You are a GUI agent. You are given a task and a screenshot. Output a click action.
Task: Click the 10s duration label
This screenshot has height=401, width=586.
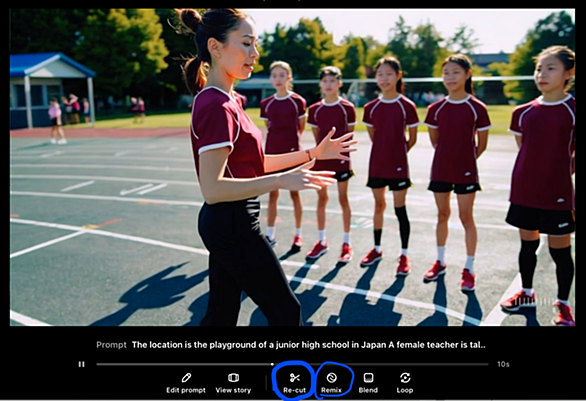click(x=503, y=364)
